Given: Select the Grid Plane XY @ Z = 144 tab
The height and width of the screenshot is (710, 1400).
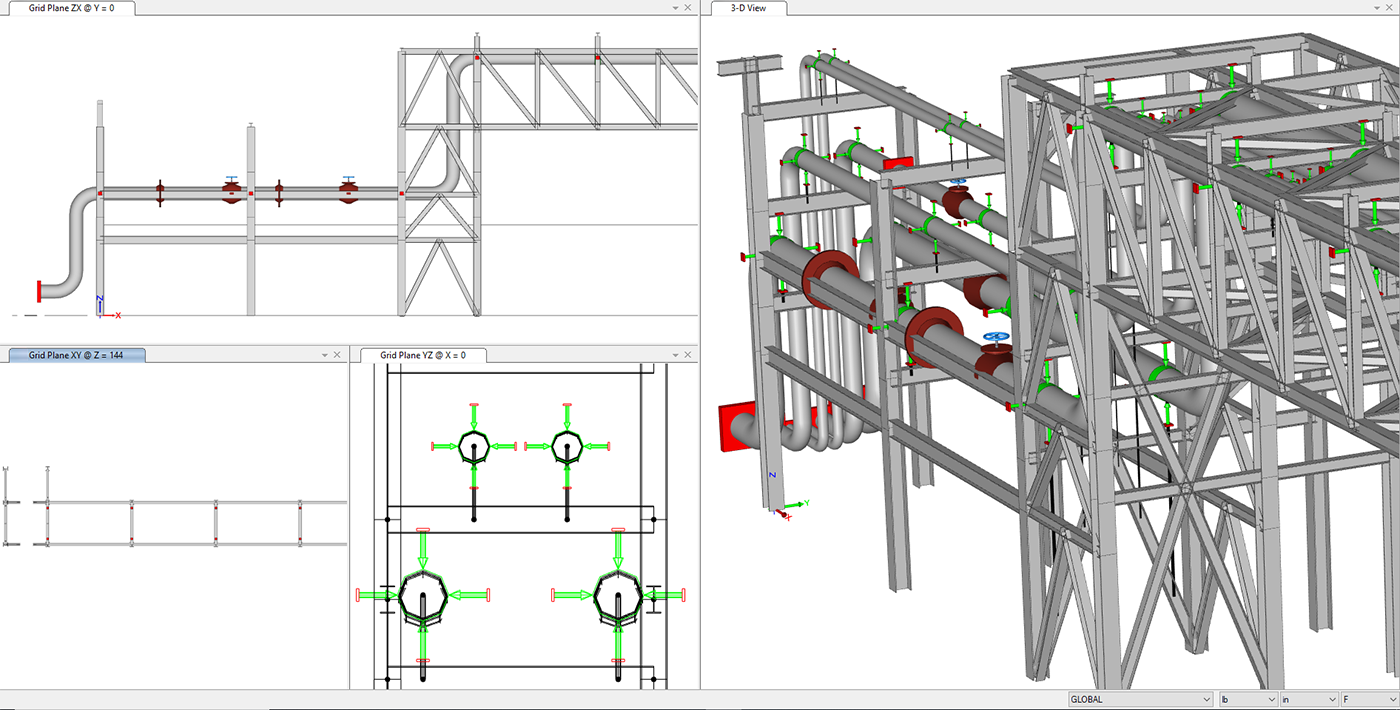Looking at the screenshot, I should click(75, 355).
